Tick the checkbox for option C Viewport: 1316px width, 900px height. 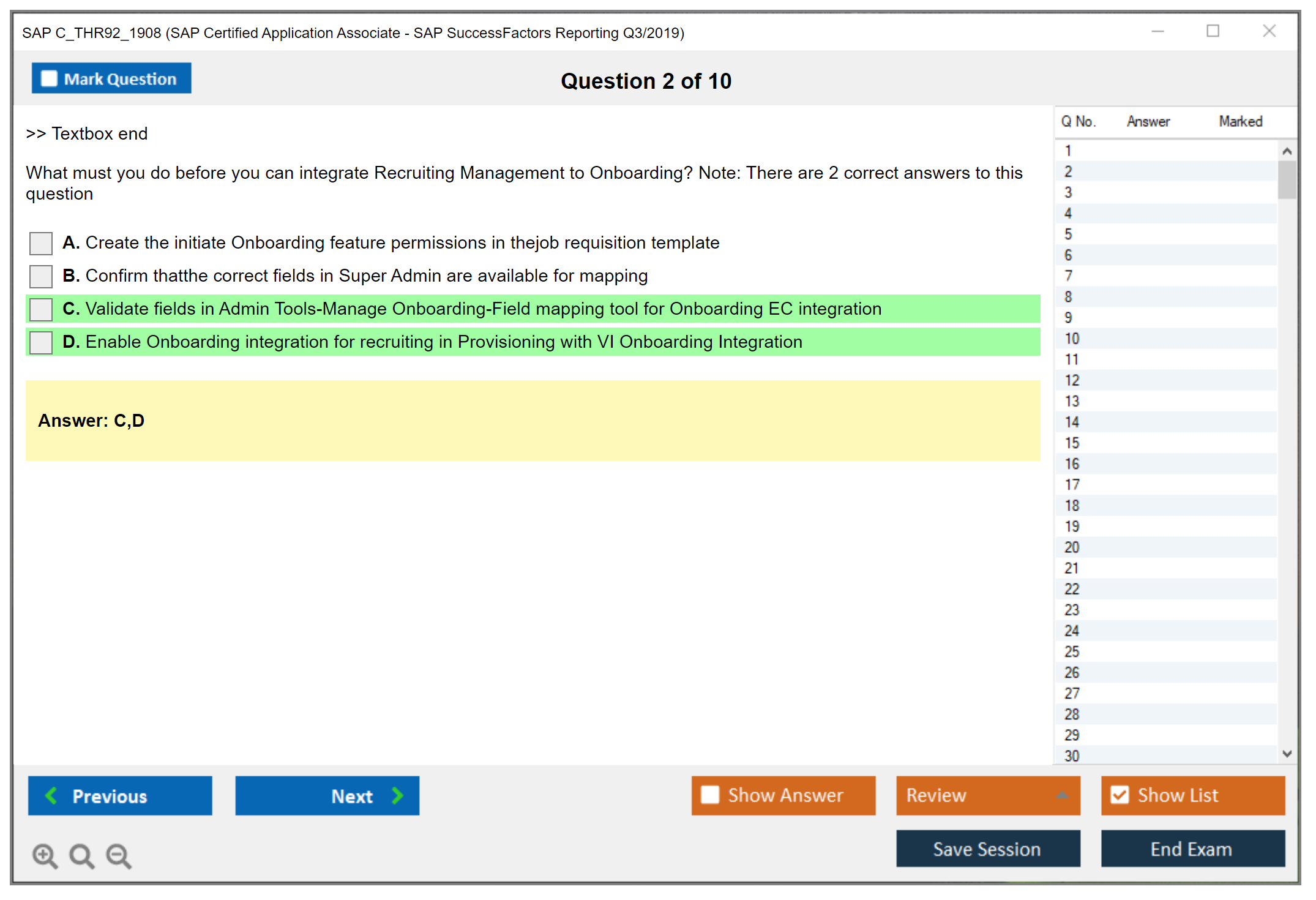coord(41,309)
